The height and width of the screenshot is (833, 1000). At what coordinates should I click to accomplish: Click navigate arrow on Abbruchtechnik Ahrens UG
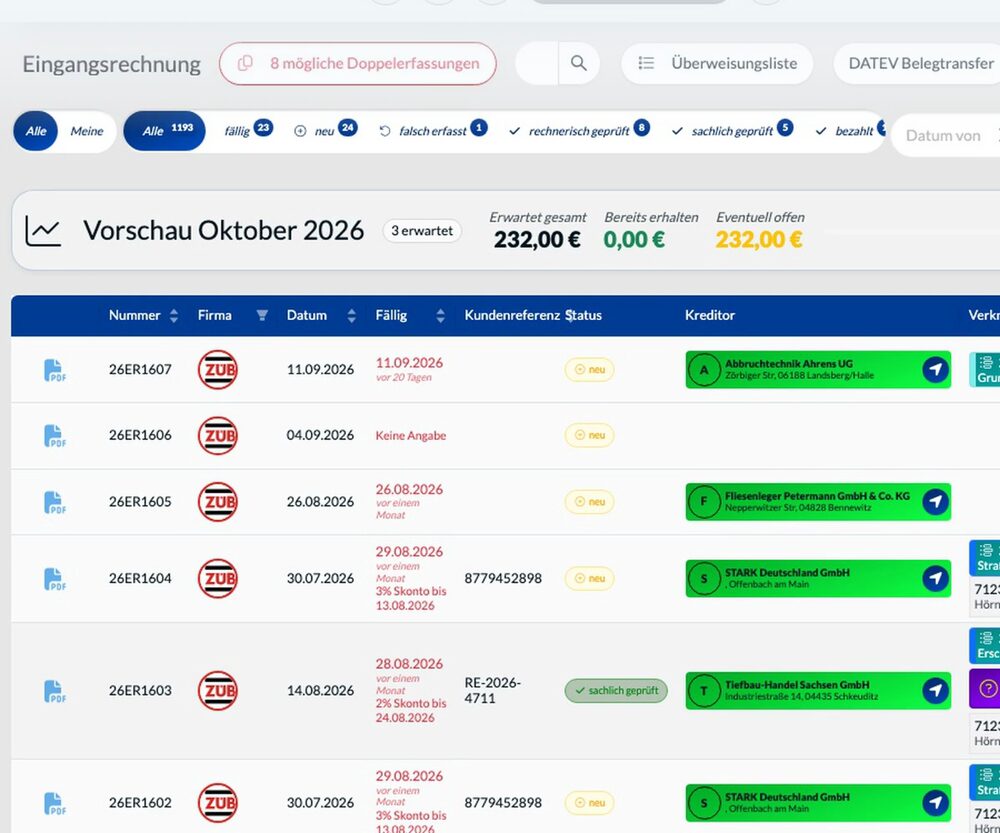935,369
